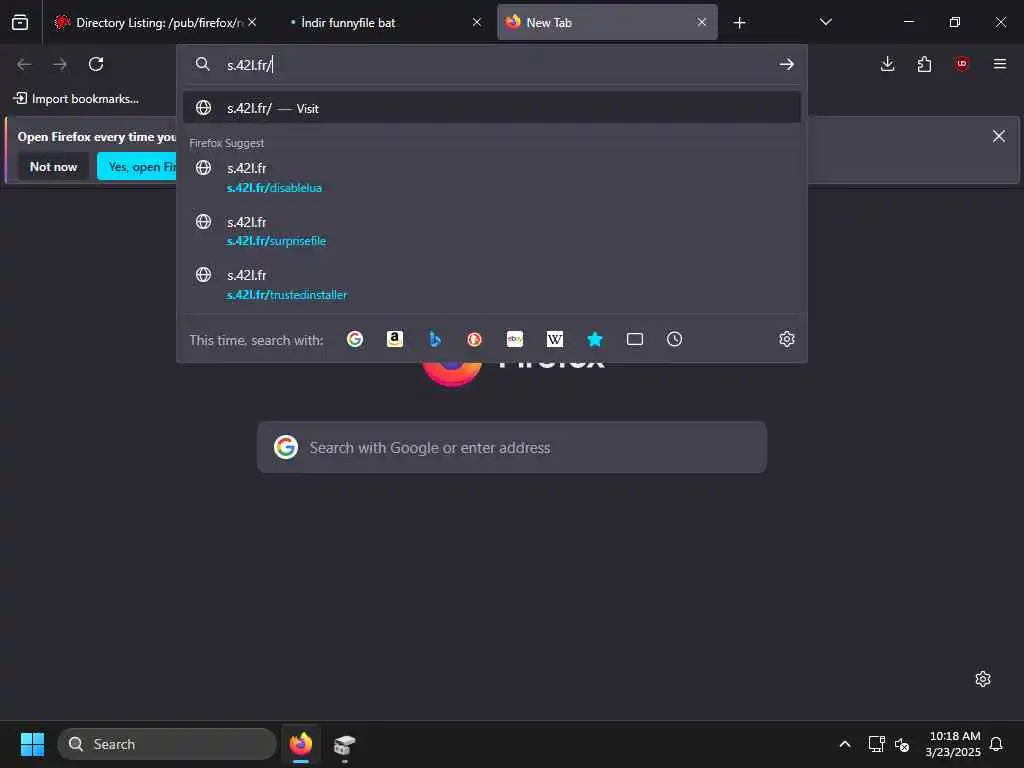Select the New Tab tab
Viewport: 1024px width, 768px height.
pos(607,23)
